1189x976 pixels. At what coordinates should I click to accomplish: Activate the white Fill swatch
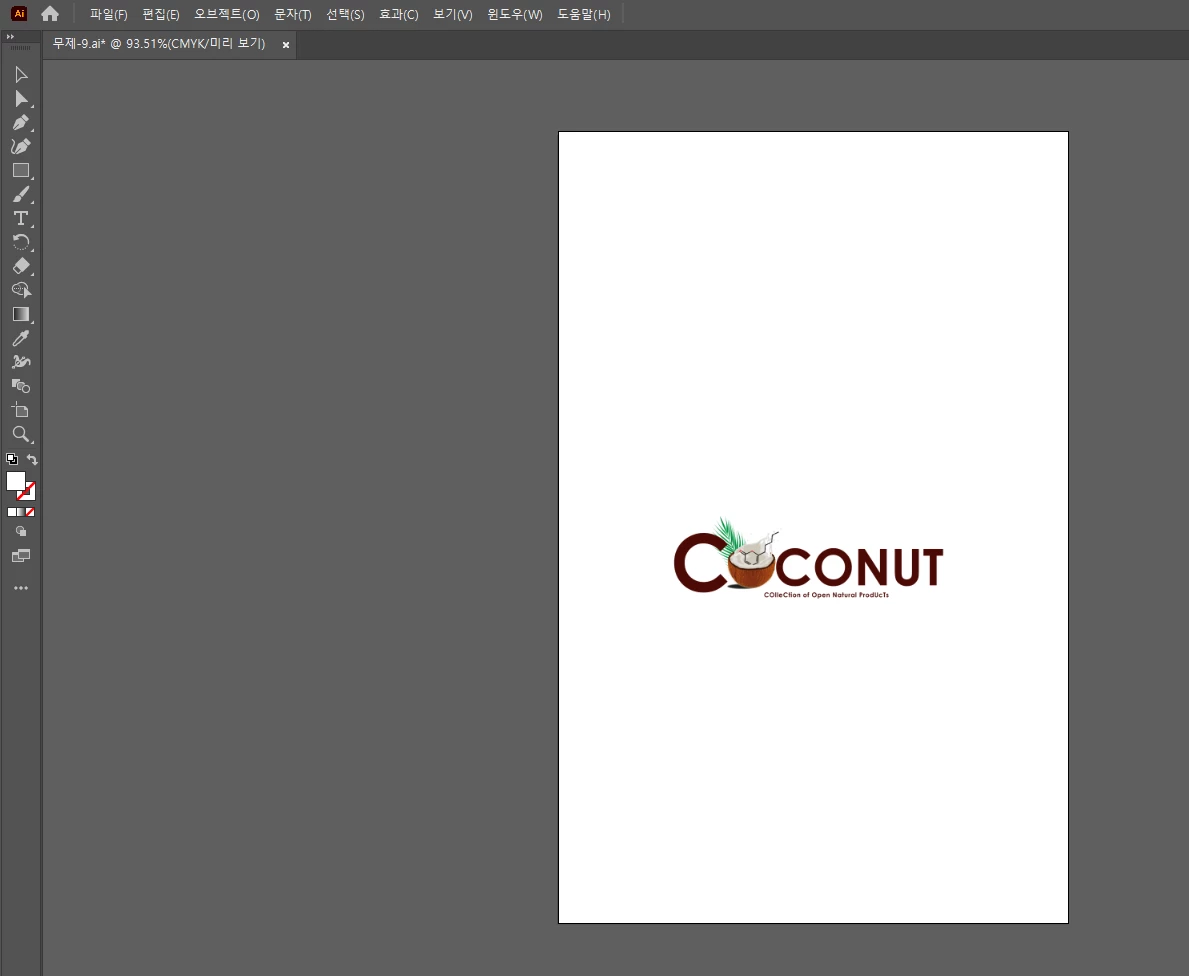point(15,481)
